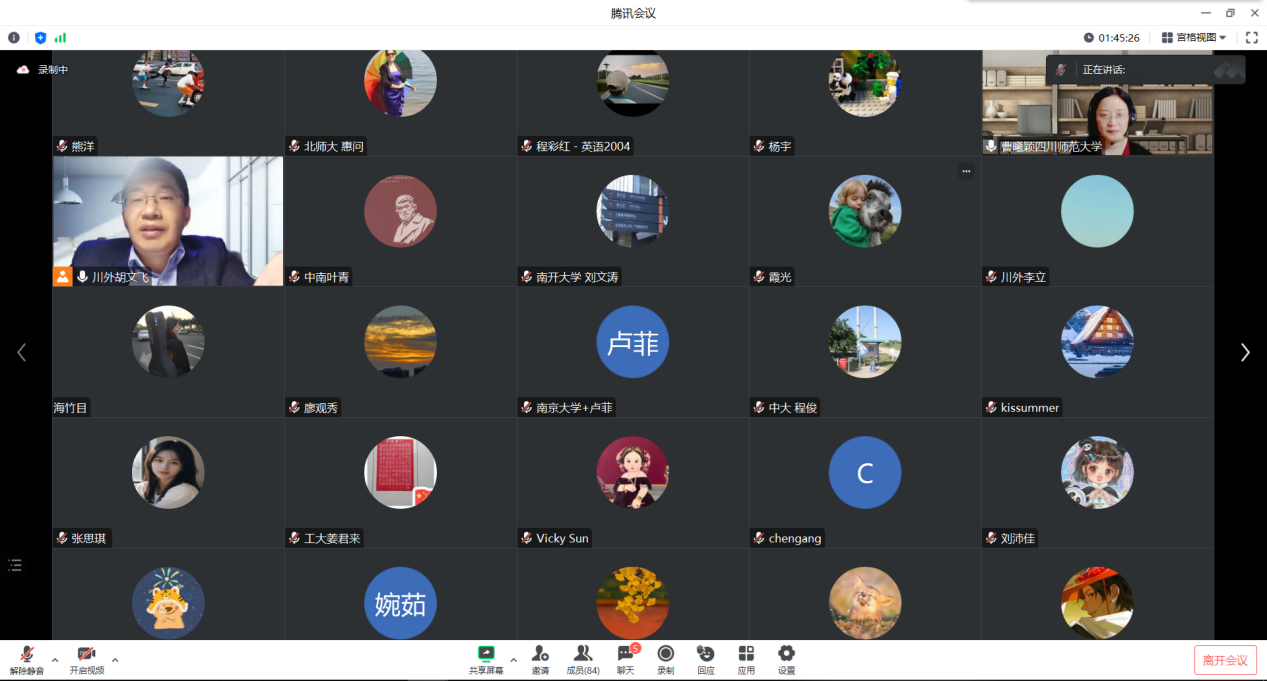This screenshot has height=681, width=1267.
Task: Click the meeting timer 01:45:26
Action: tap(1112, 37)
